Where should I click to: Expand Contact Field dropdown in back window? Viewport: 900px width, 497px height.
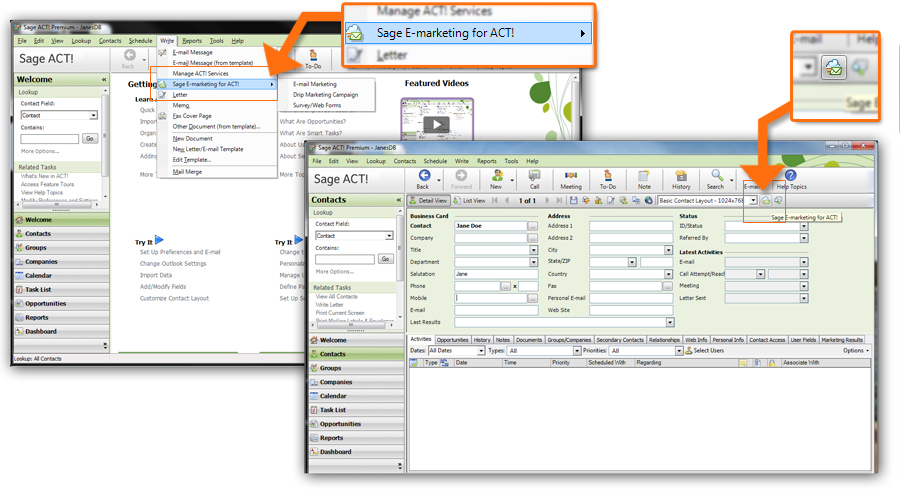[x=94, y=115]
